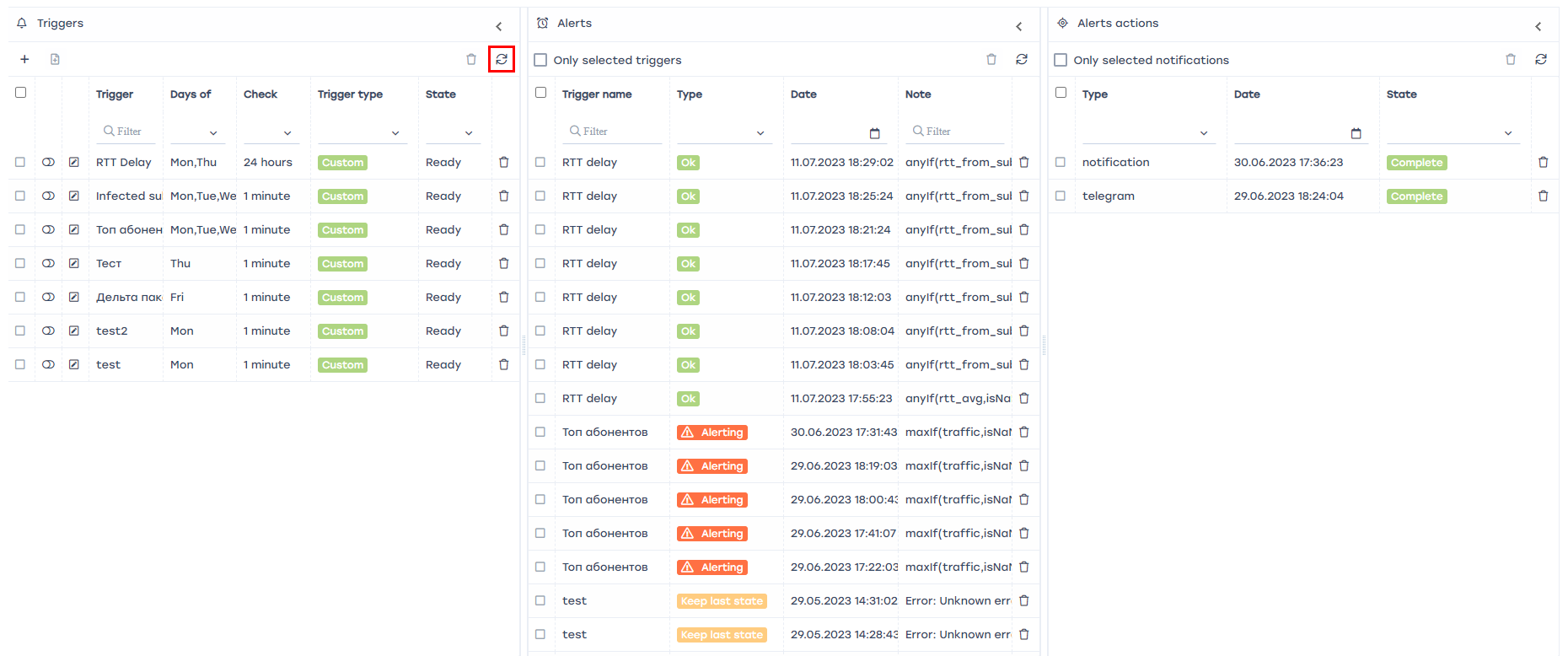Open the Alerts Type filter dropdown
Image resolution: width=1568 pixels, height=656 pixels.
760,133
